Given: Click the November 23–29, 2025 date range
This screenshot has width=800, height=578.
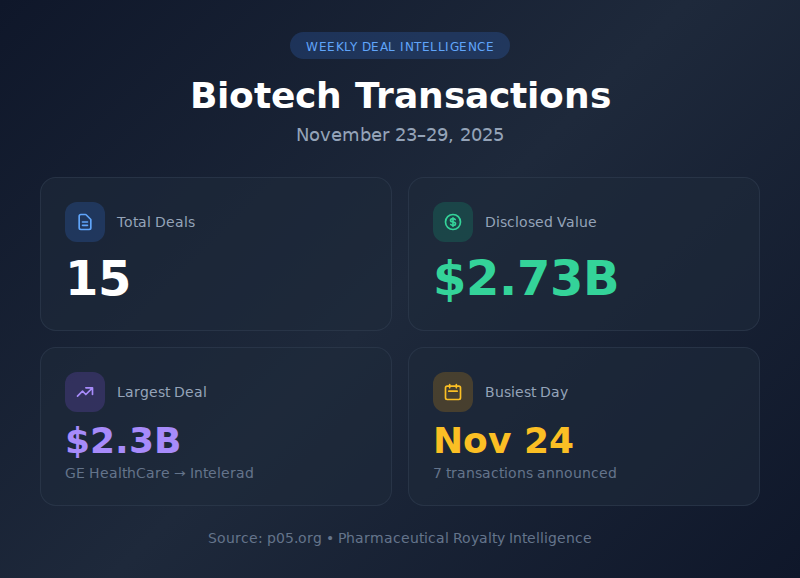Looking at the screenshot, I should [x=400, y=135].
